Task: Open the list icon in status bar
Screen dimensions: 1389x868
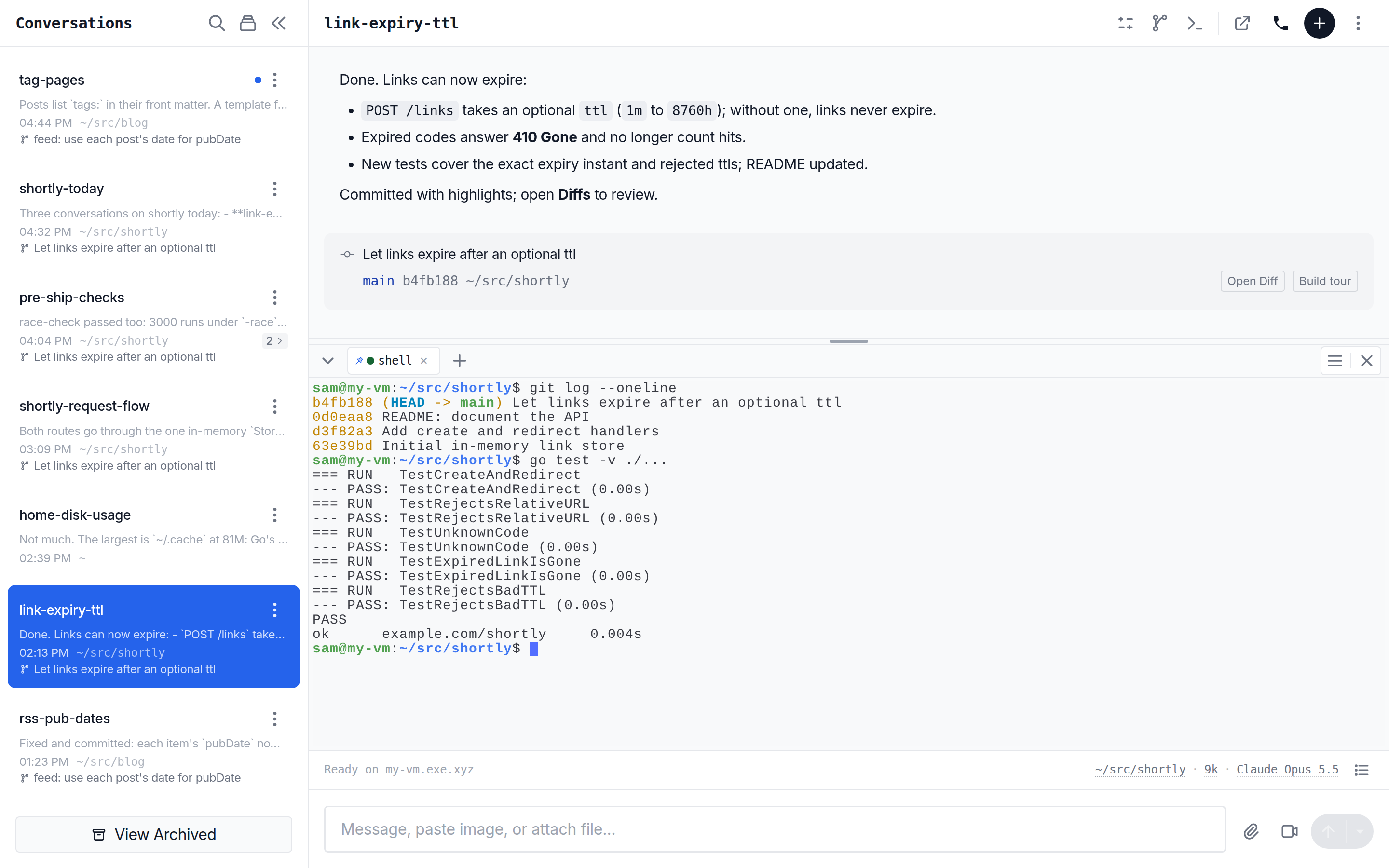Action: (1362, 770)
